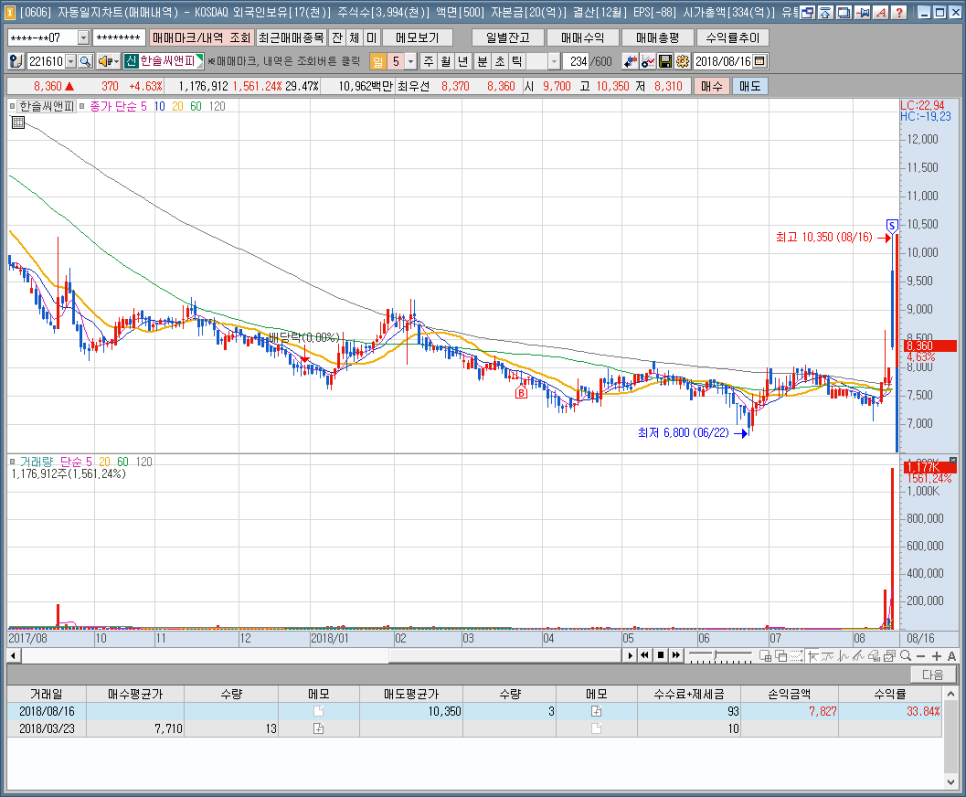966x797 pixels.
Task: Open the account number dropdown
Action: click(x=83, y=38)
